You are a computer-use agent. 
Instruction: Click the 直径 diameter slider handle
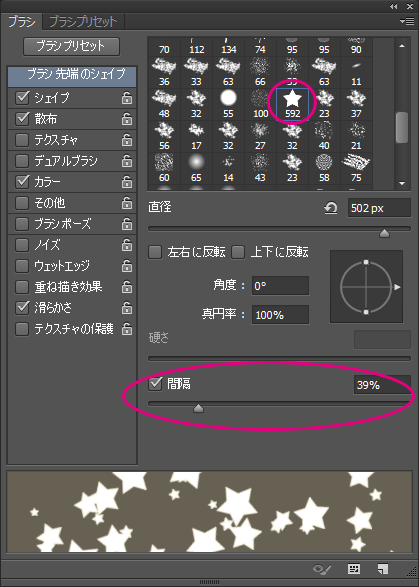click(384, 234)
